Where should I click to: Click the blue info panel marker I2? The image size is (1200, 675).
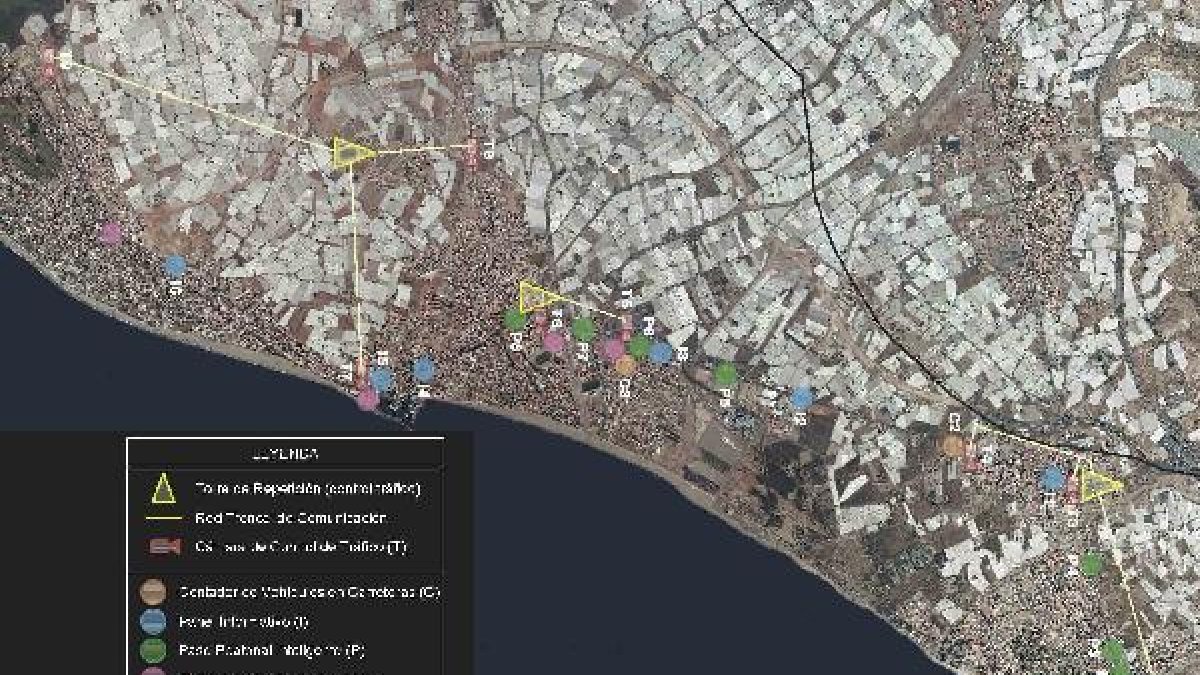[801, 397]
